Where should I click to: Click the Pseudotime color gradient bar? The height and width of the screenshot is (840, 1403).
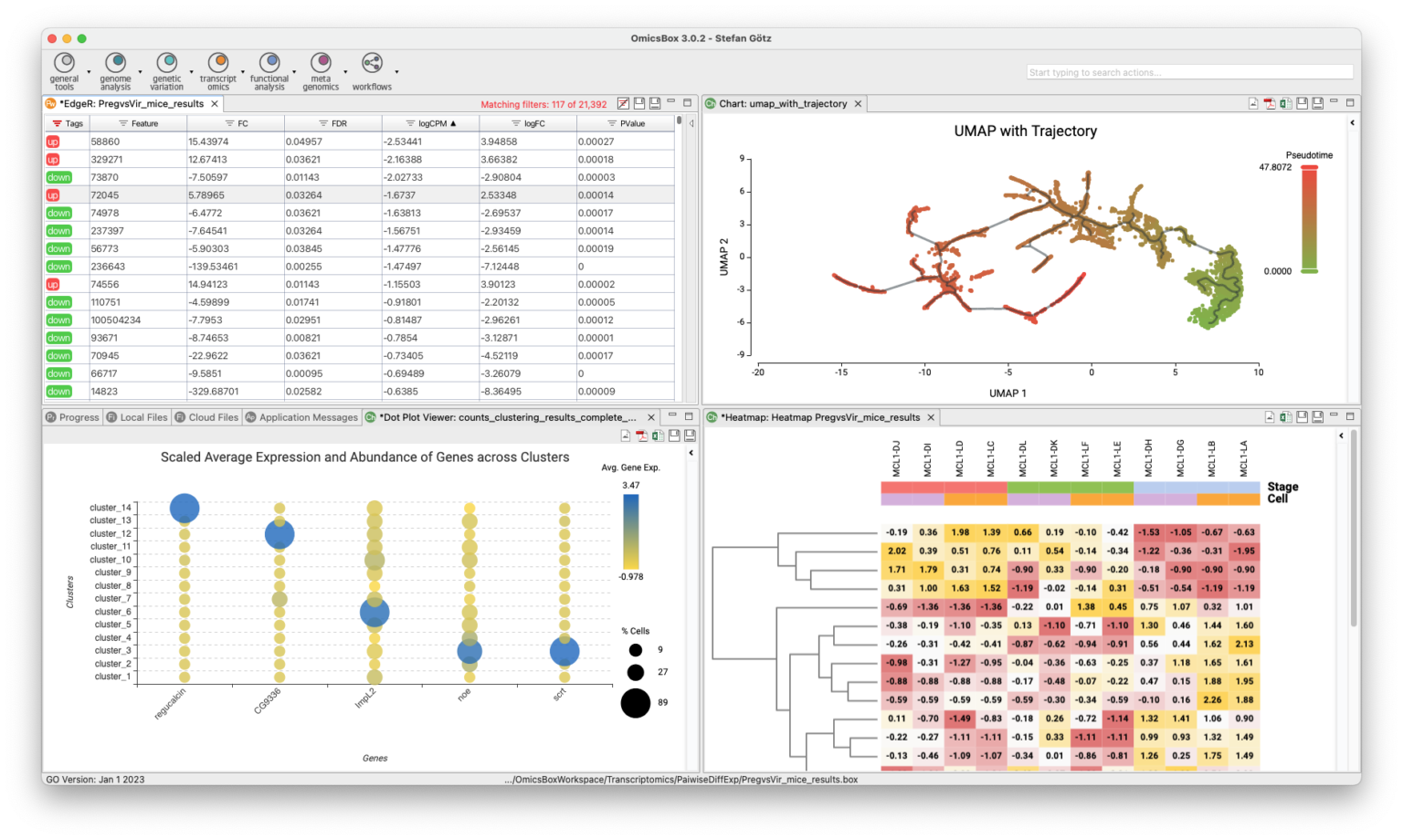(1310, 217)
